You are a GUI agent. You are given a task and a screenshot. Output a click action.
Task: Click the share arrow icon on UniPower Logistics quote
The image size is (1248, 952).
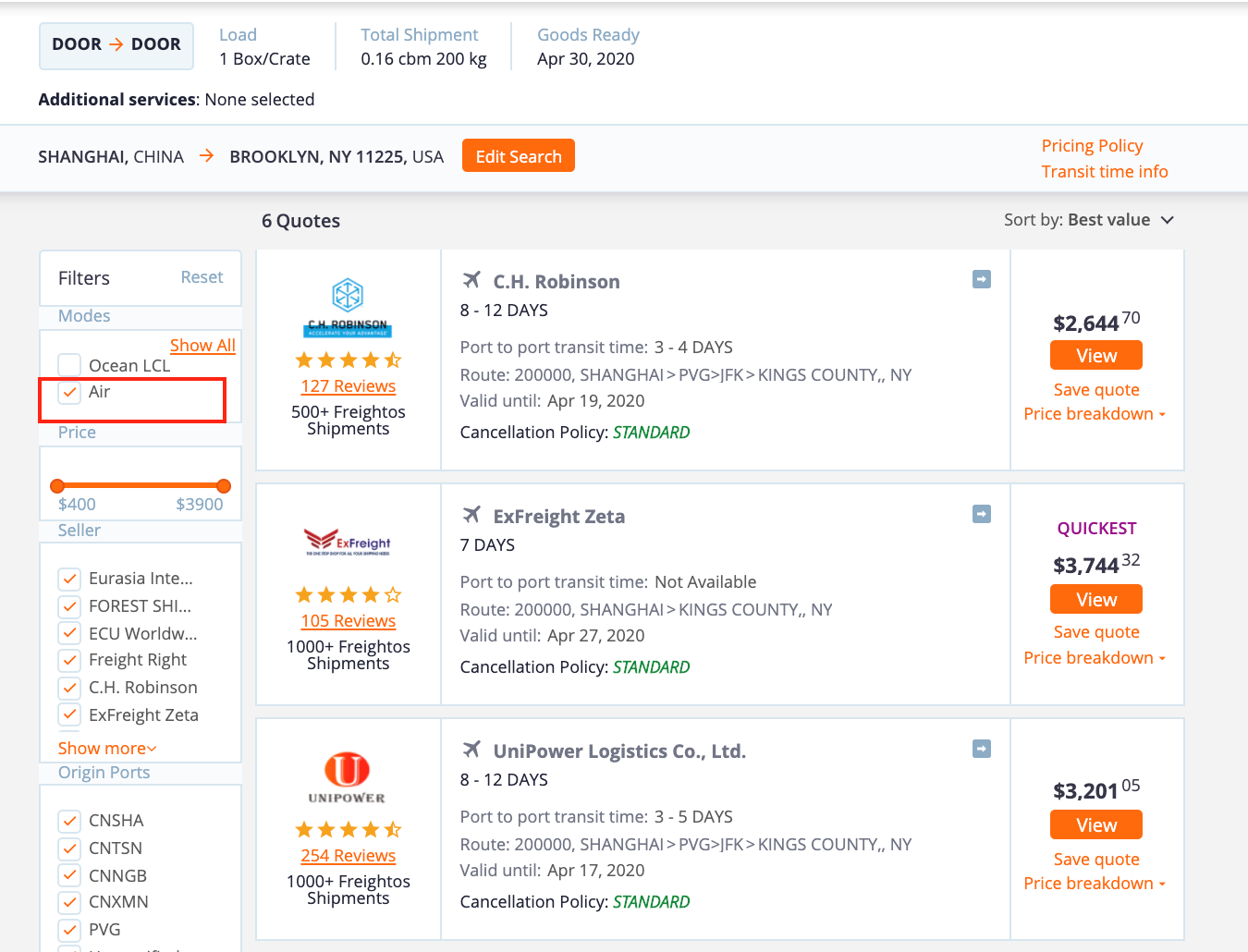coord(982,749)
